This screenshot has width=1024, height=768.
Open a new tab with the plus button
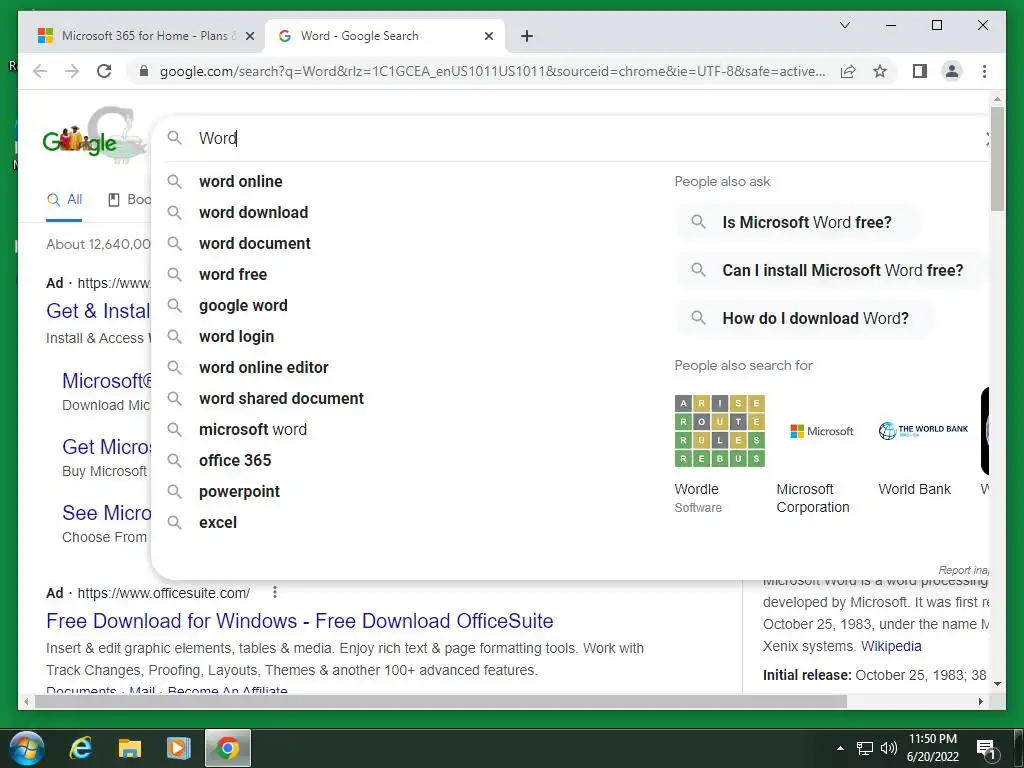(x=527, y=36)
